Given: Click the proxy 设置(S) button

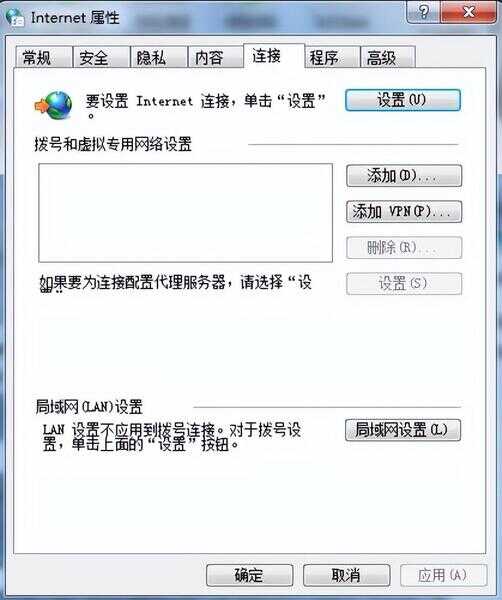Looking at the screenshot, I should coord(404,284).
